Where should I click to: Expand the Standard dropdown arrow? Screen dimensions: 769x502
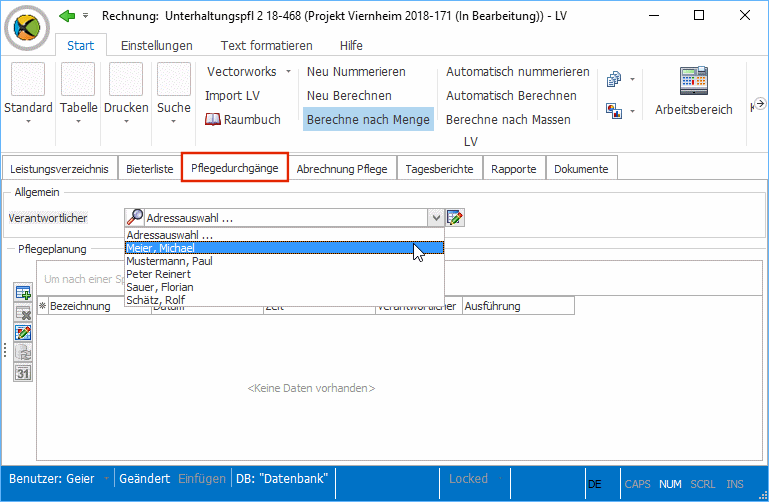pos(28,121)
